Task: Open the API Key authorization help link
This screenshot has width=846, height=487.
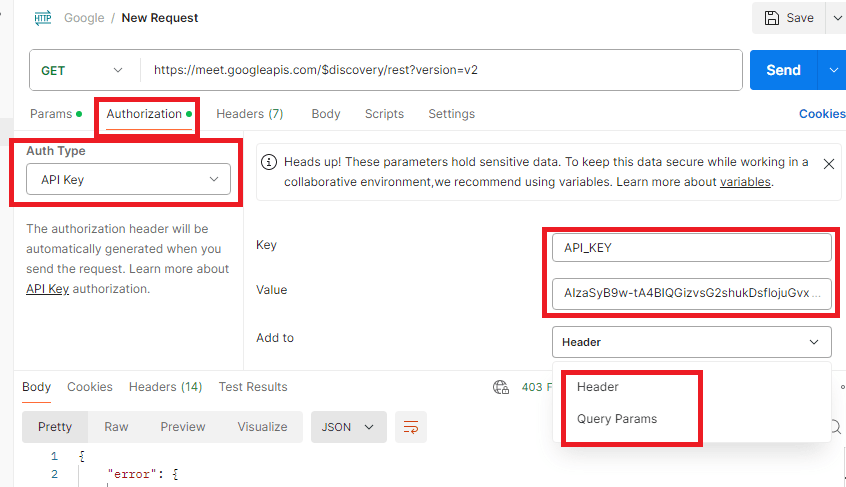Action: click(x=47, y=289)
